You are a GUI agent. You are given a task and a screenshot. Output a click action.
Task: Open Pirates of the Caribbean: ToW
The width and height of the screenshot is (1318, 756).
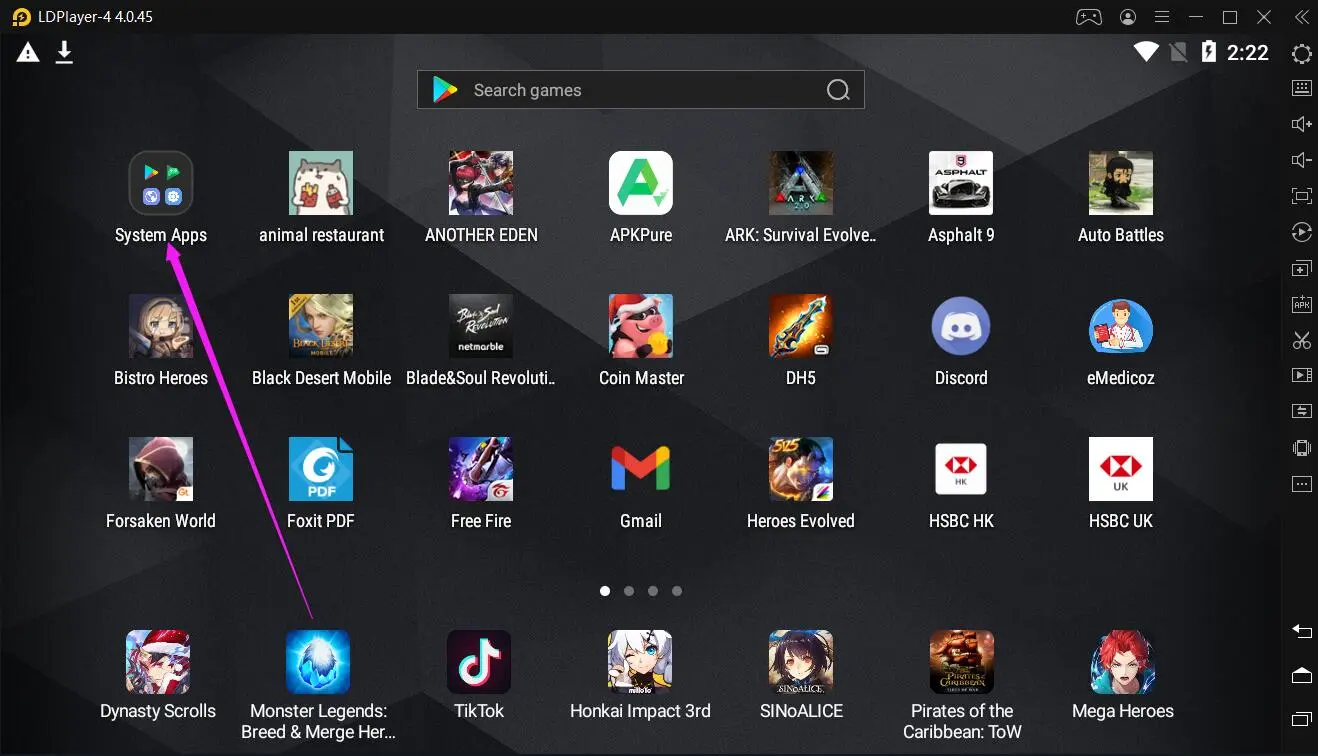click(962, 662)
